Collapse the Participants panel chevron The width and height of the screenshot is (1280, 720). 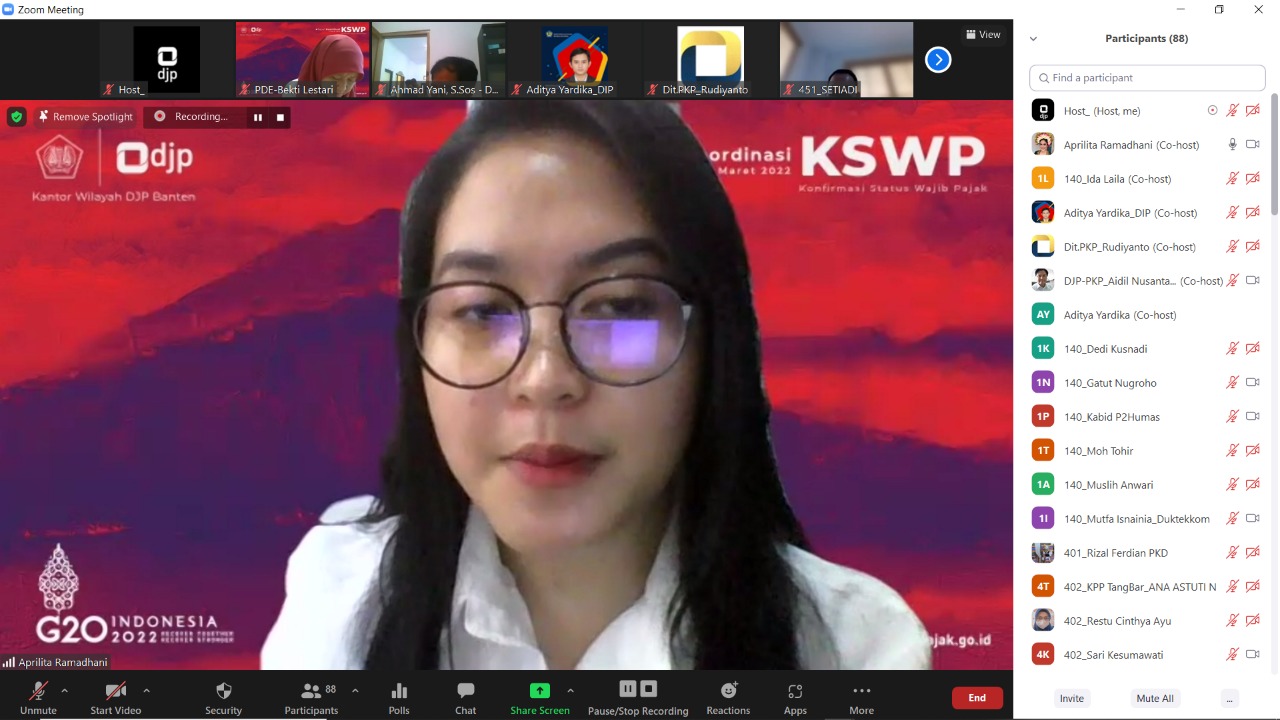pyautogui.click(x=1033, y=39)
